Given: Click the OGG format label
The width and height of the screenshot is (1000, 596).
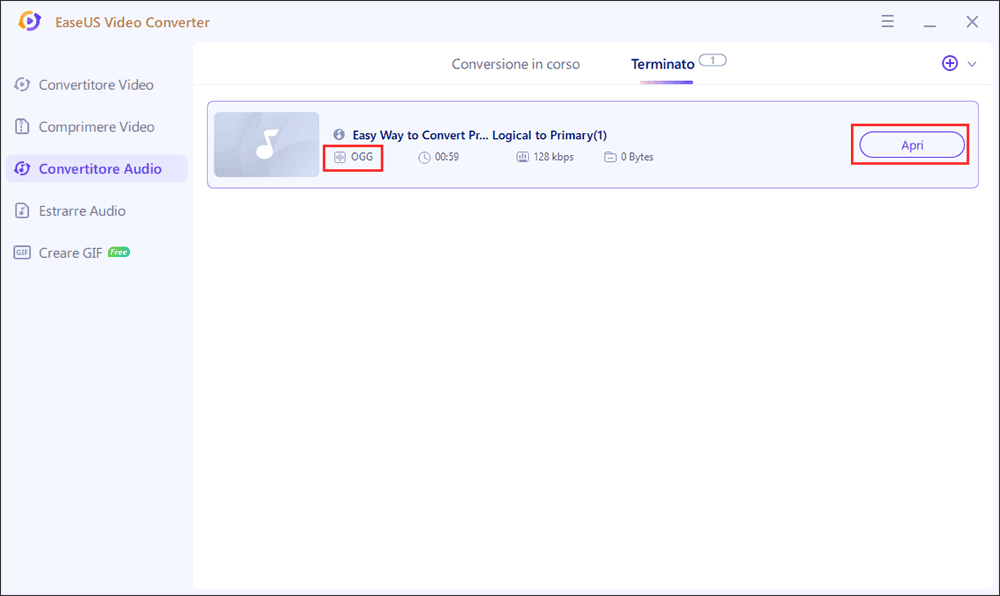Looking at the screenshot, I should tap(362, 157).
